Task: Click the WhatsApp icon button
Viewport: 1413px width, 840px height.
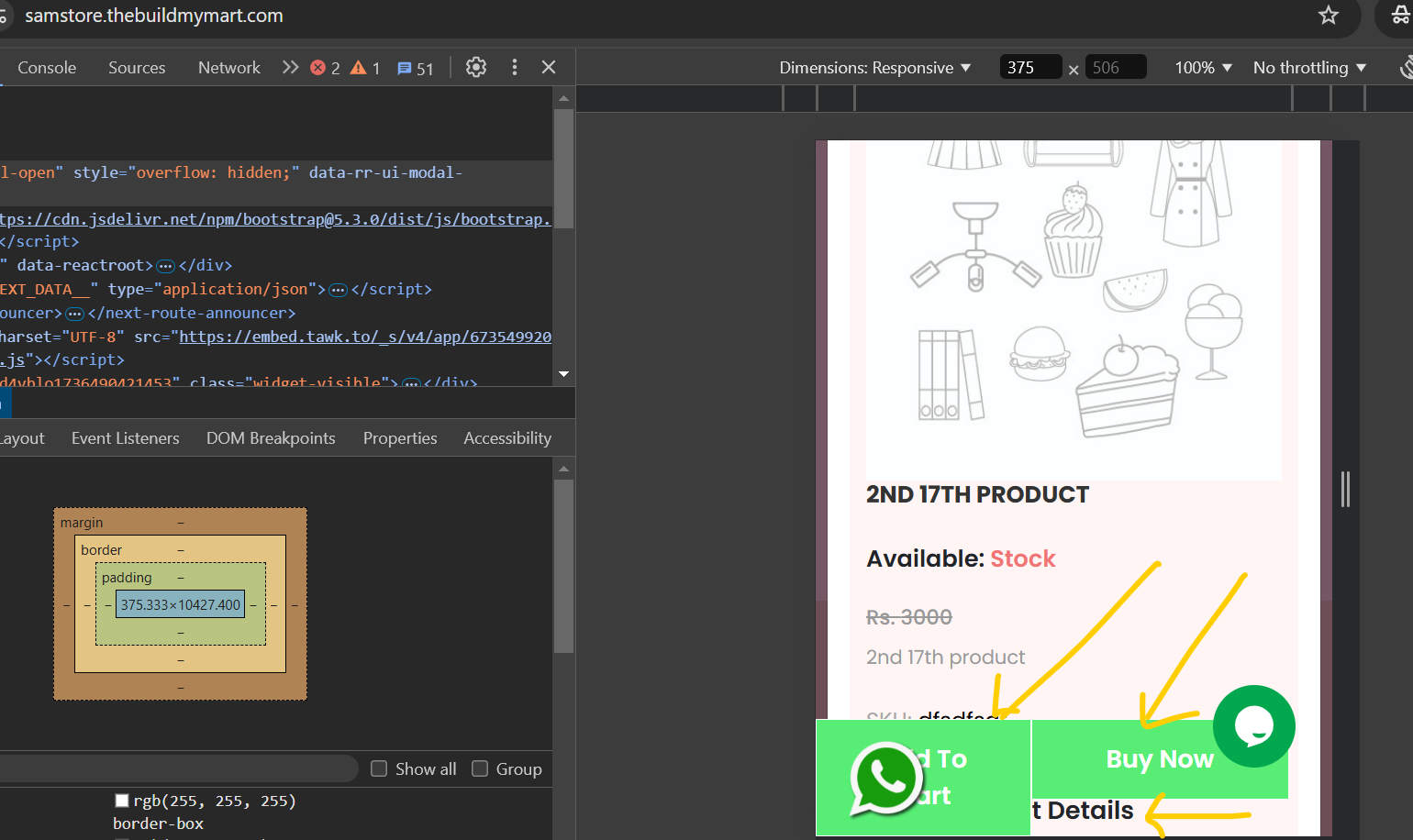Action: [x=885, y=779]
